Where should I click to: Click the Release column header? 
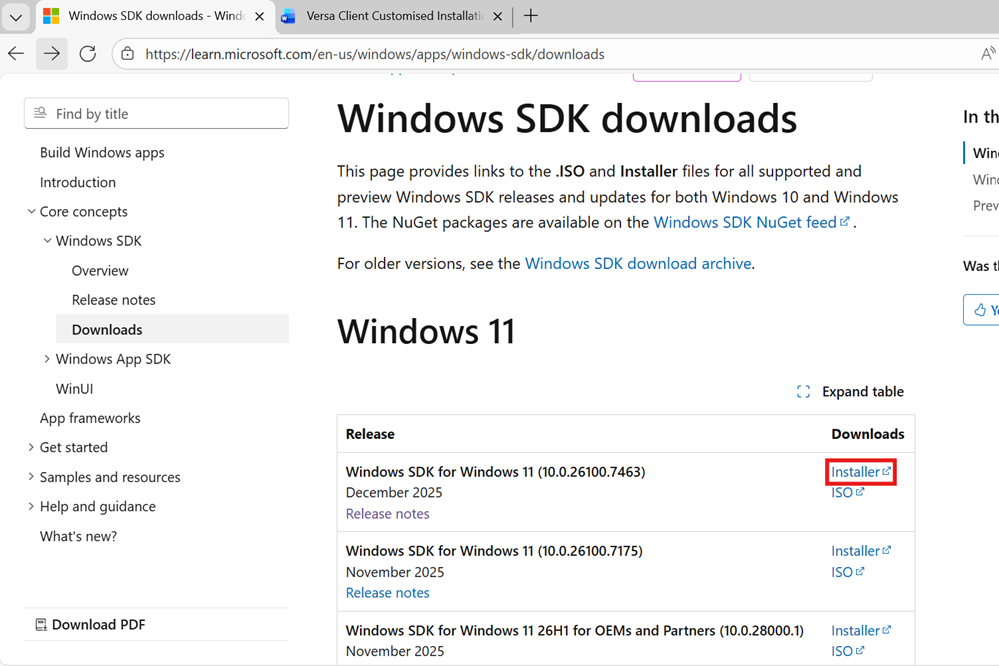point(370,434)
